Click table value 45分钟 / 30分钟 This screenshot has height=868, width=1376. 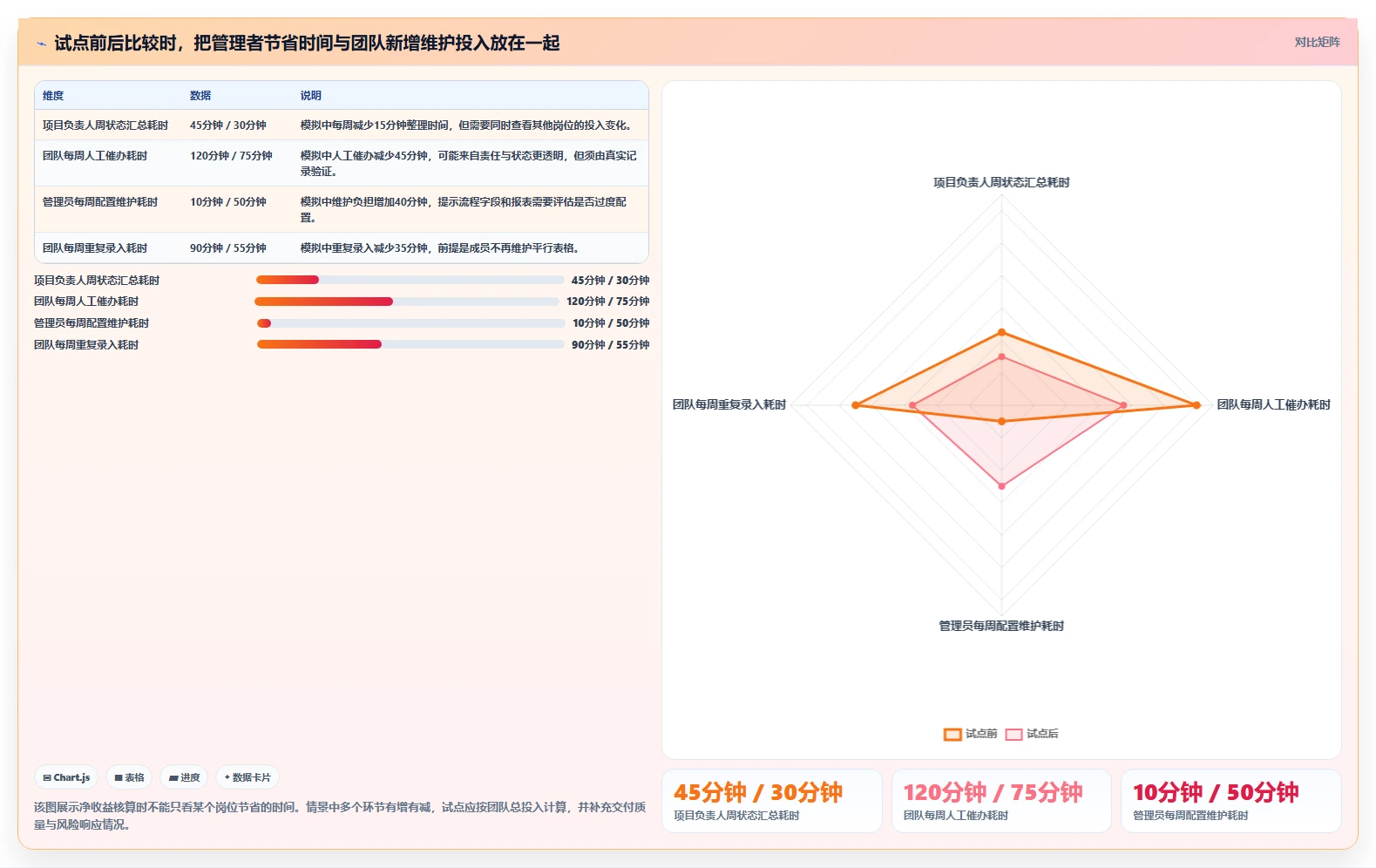pos(228,125)
